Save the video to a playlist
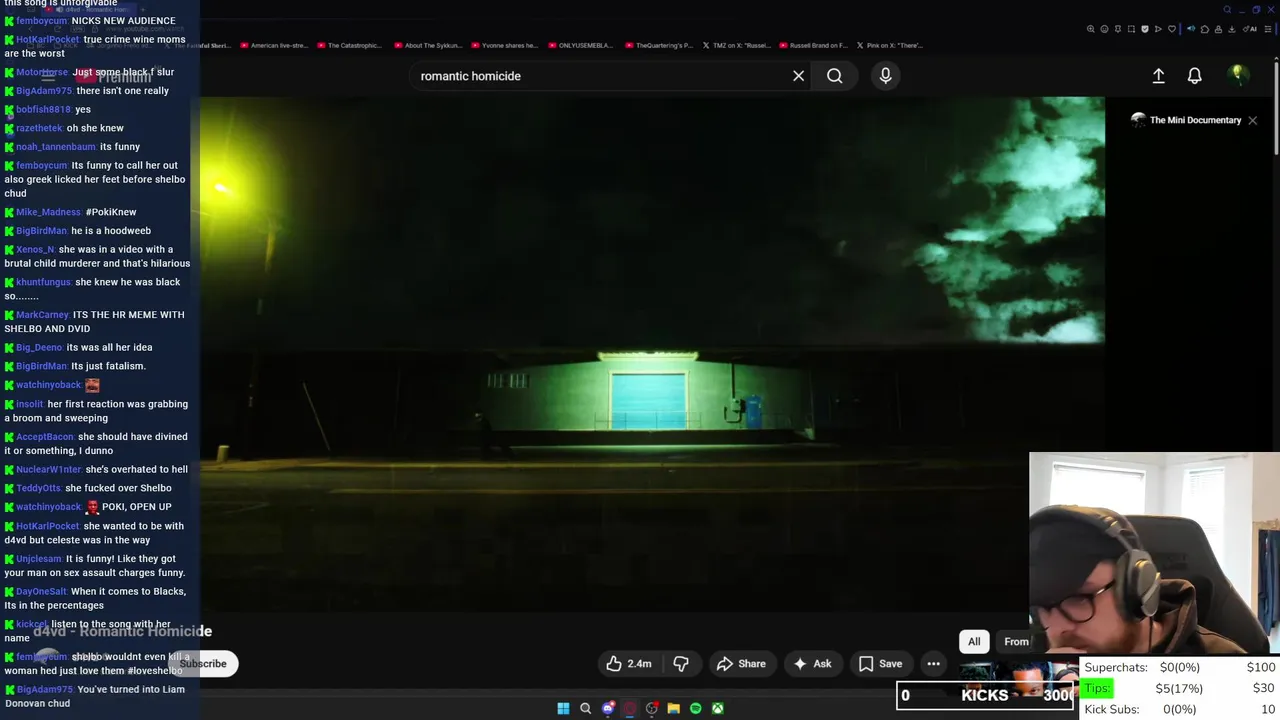1280x720 pixels. [x=880, y=664]
